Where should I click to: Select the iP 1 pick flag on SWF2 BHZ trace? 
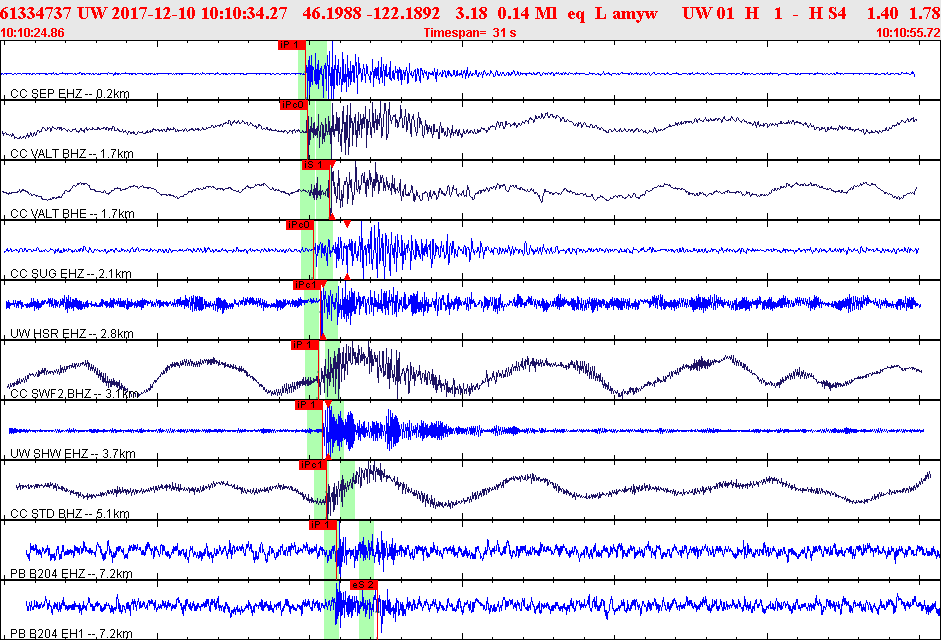305,345
